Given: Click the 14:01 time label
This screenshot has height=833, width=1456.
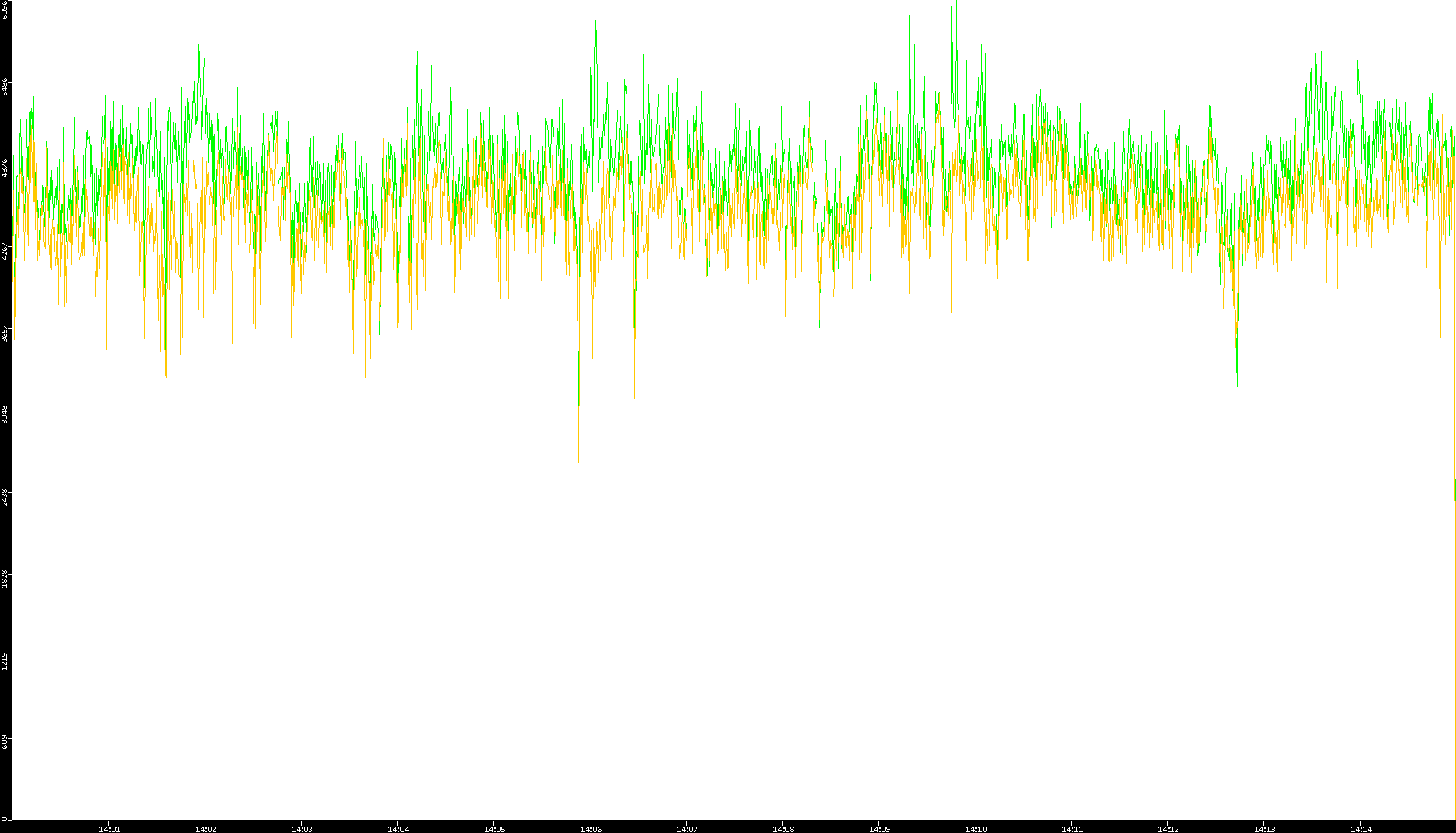Looking at the screenshot, I should (x=109, y=829).
